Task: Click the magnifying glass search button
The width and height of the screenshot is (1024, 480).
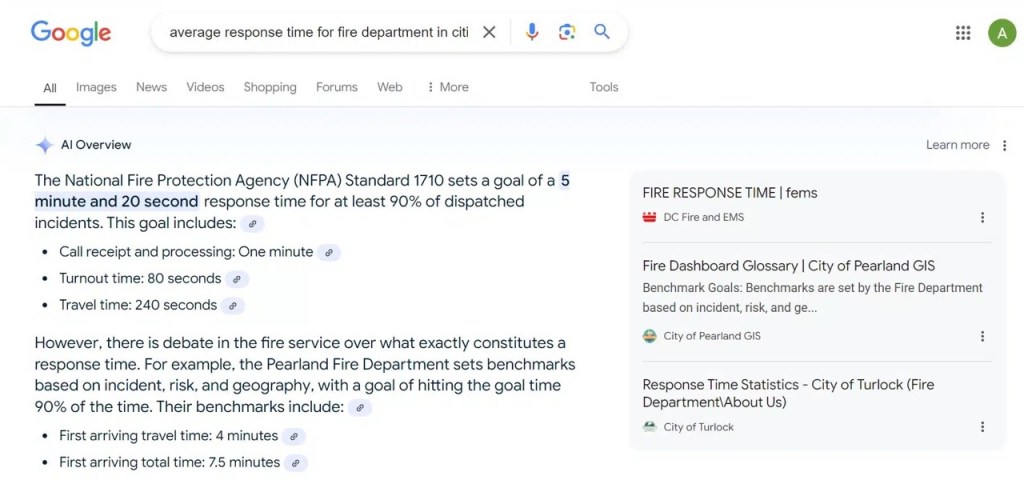Action: 602,32
